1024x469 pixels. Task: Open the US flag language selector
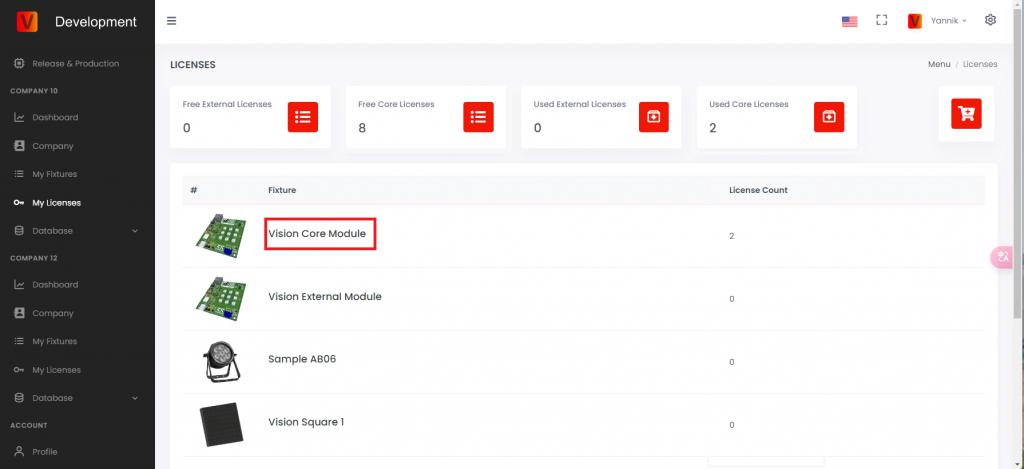point(850,21)
